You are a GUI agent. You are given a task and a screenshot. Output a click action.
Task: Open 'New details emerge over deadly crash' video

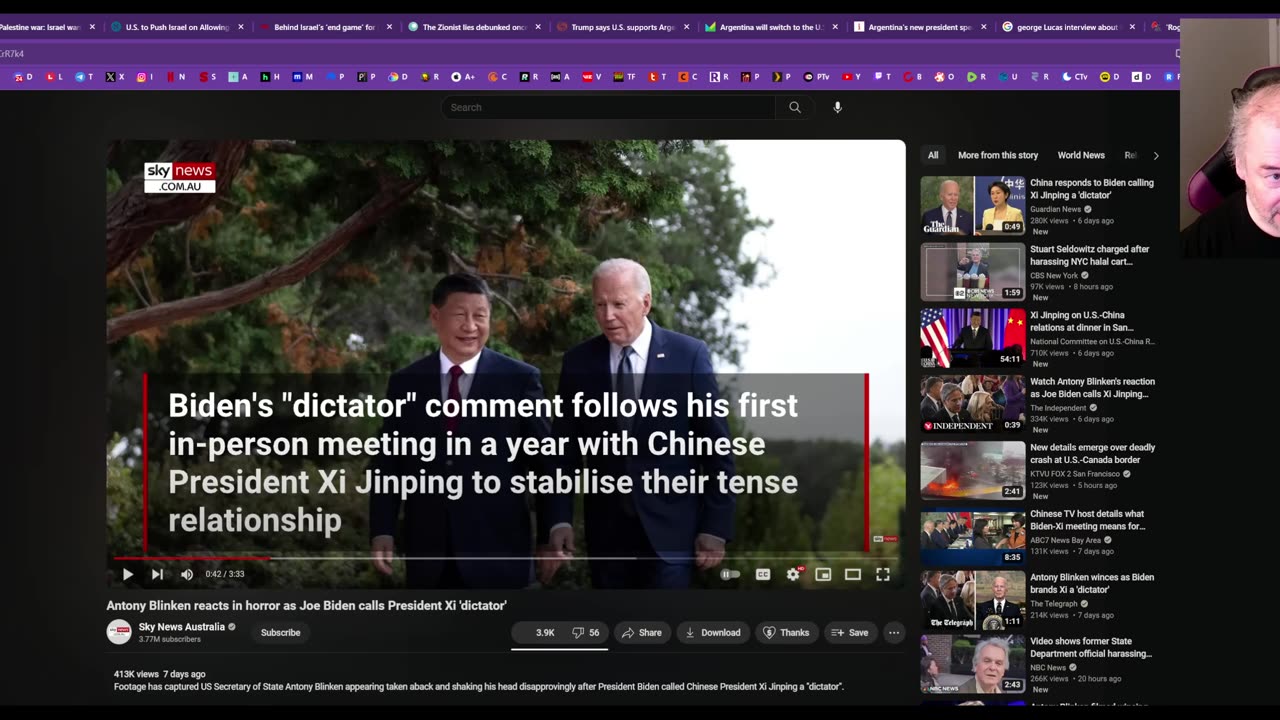pyautogui.click(x=1092, y=453)
